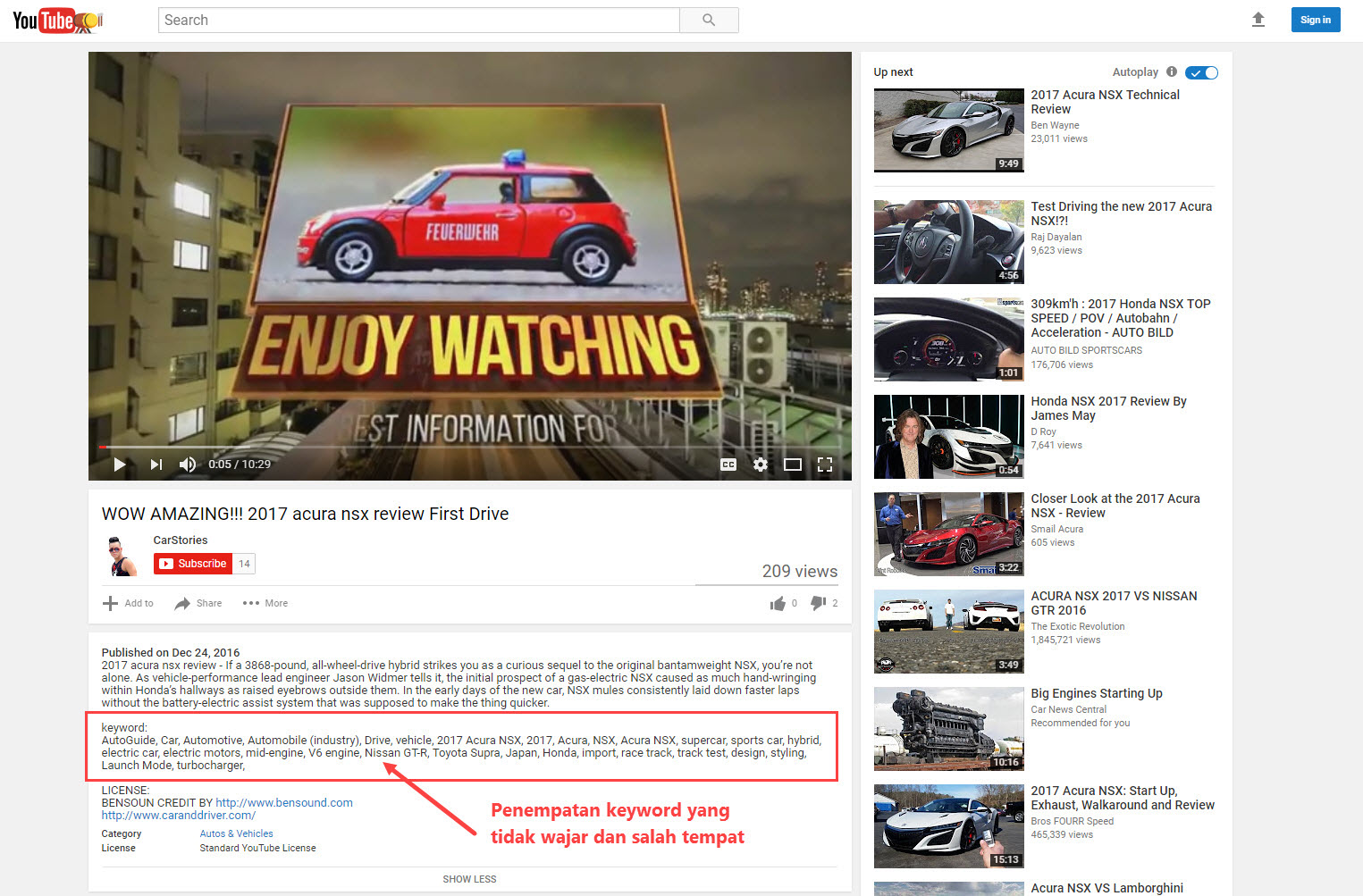Open 2017 Acura NSX Technical Review thumbnail

pyautogui.click(x=949, y=130)
